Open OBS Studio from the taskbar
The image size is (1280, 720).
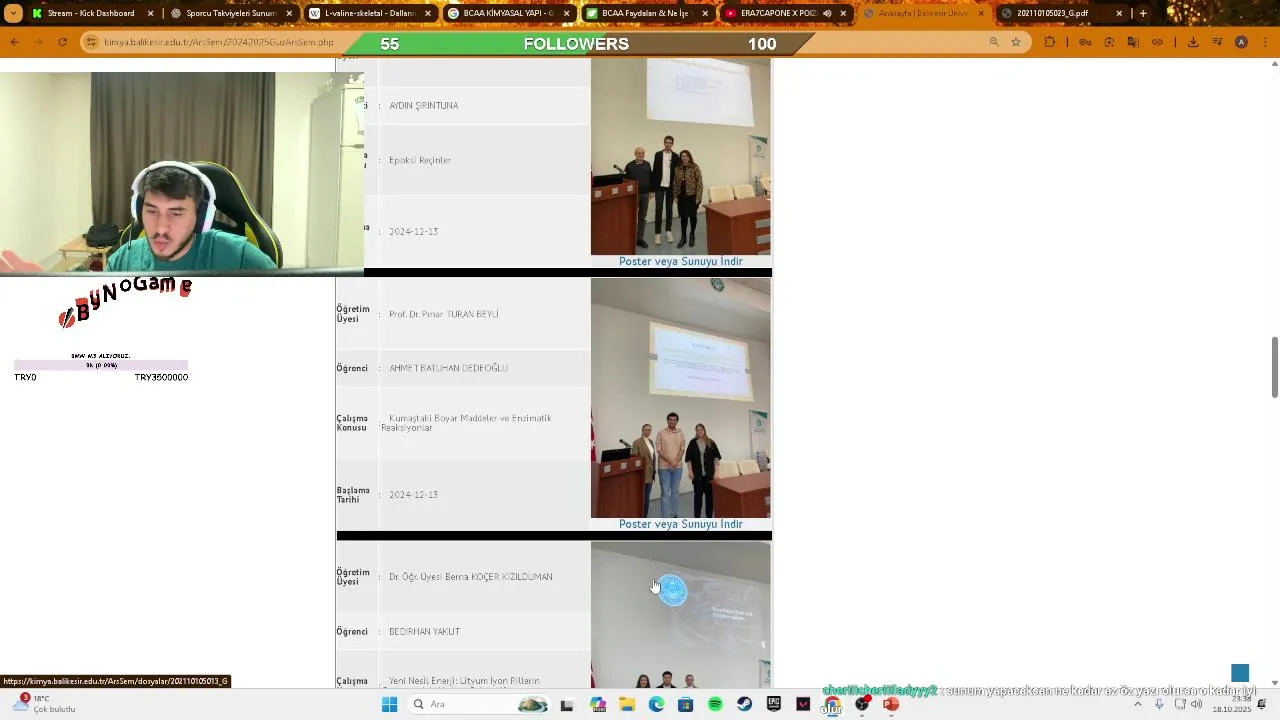coord(862,704)
